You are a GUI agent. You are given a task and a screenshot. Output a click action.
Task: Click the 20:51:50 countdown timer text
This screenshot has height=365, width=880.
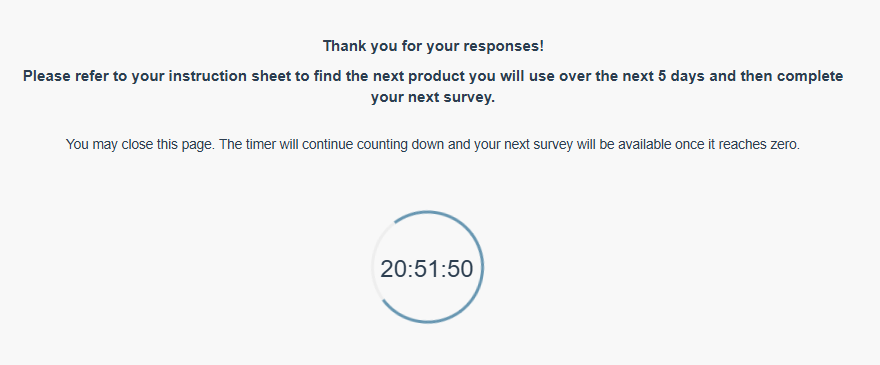point(427,269)
